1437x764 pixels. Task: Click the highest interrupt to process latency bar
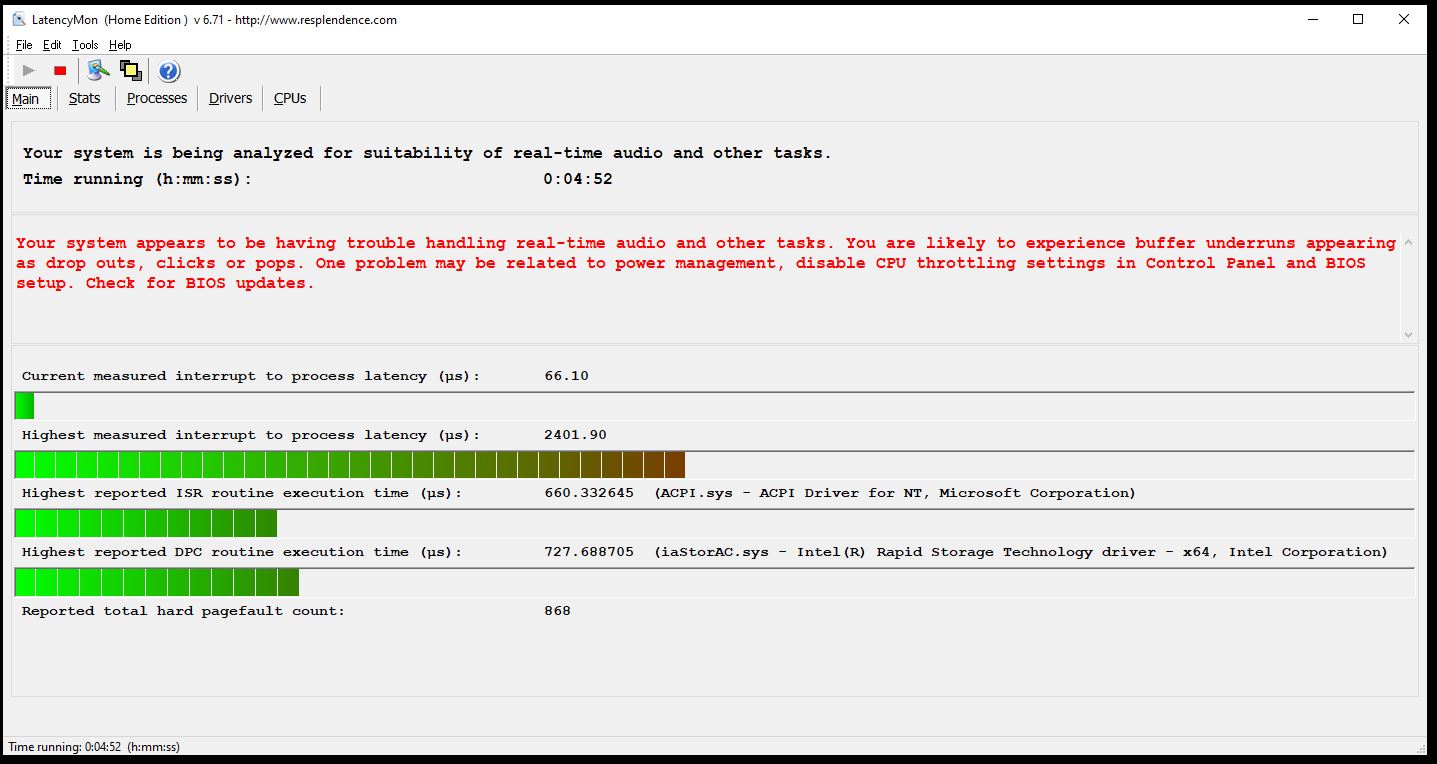[714, 465]
